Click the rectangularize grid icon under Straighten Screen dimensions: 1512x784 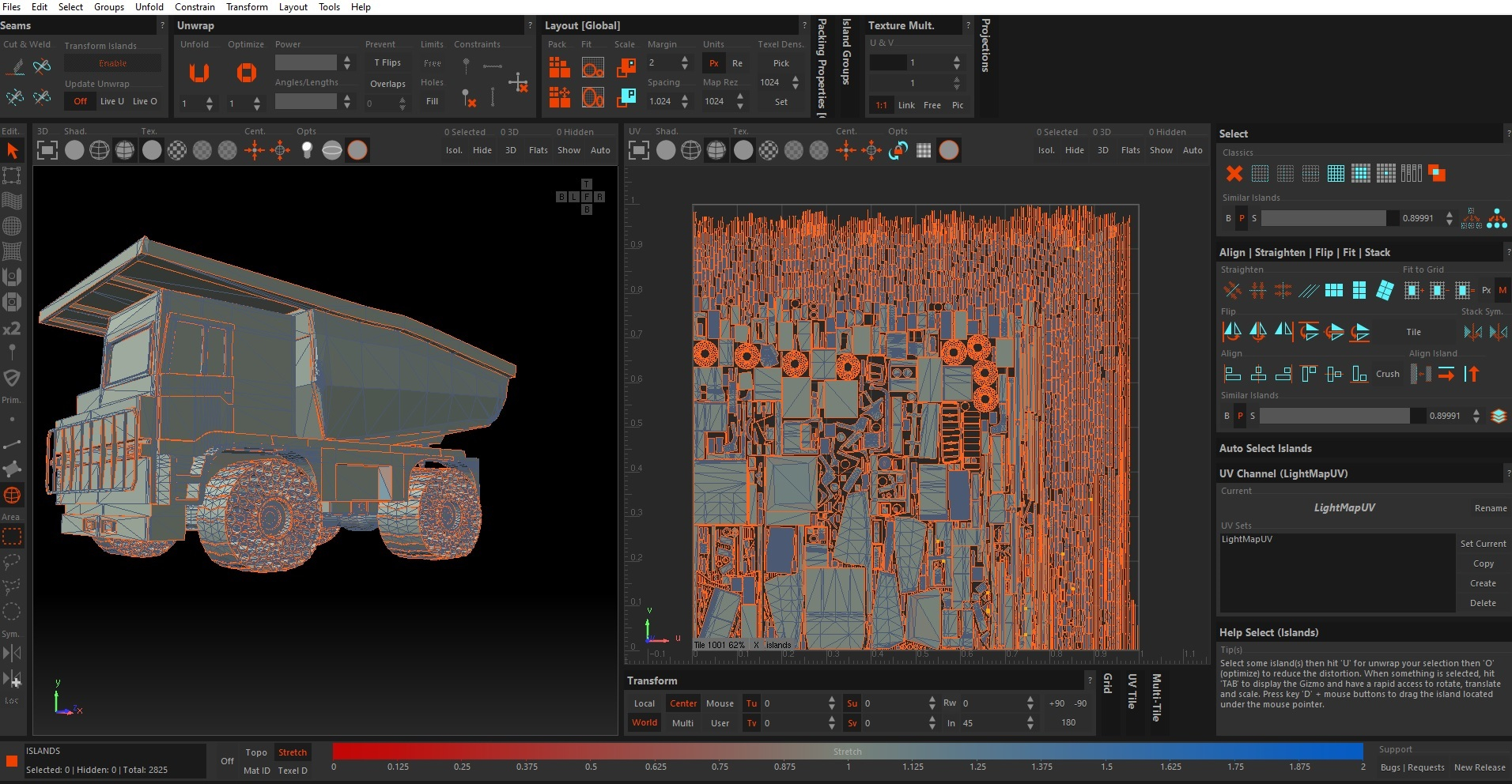point(1333,290)
